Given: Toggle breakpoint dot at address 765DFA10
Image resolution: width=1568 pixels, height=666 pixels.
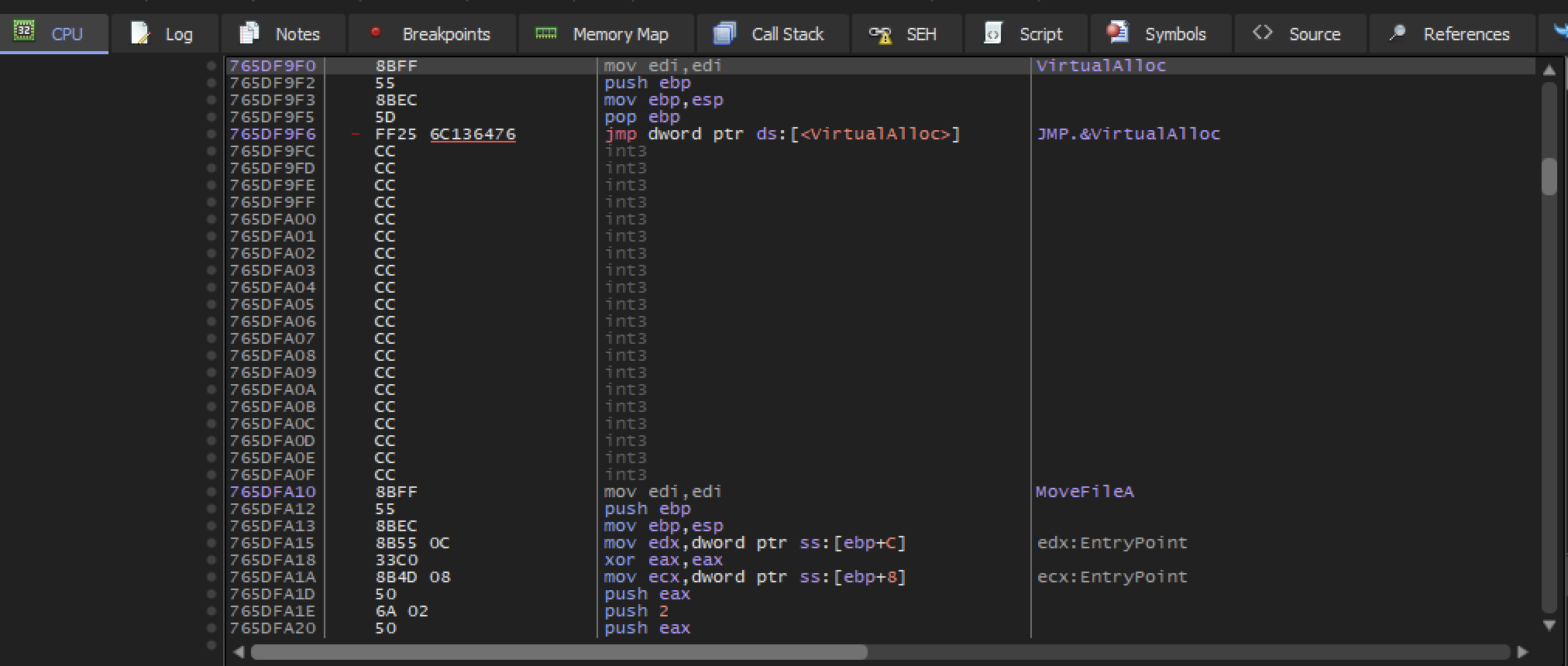Looking at the screenshot, I should coord(211,492).
